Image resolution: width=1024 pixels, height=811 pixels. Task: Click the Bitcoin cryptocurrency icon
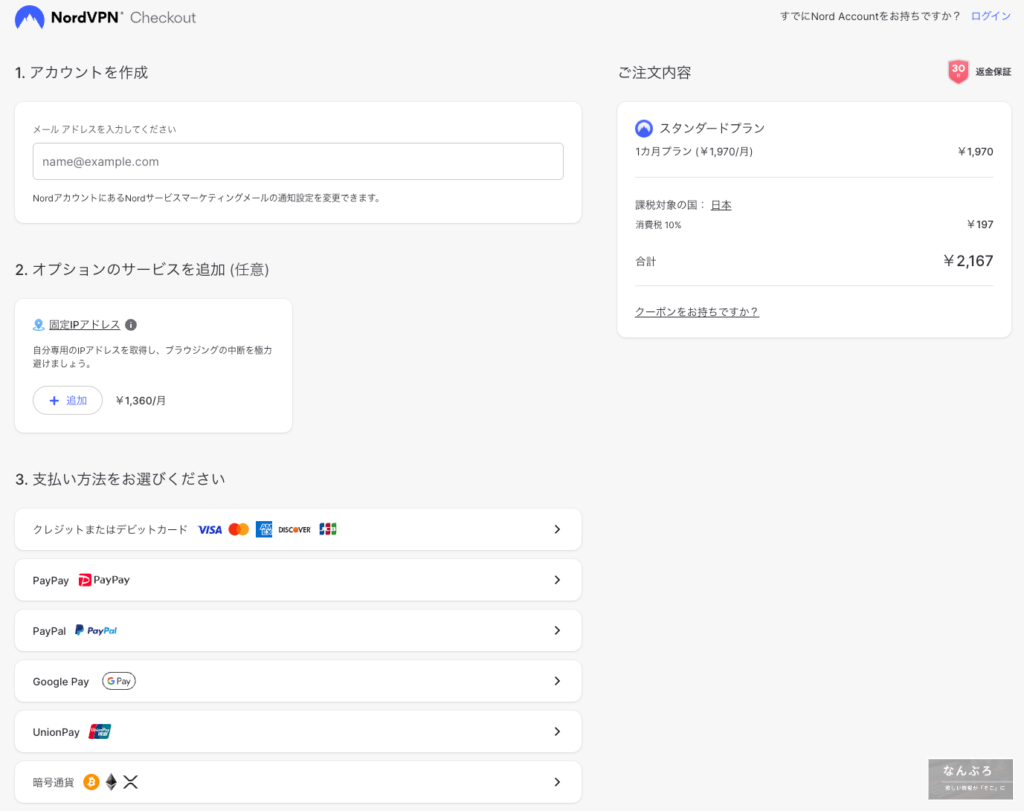point(91,782)
